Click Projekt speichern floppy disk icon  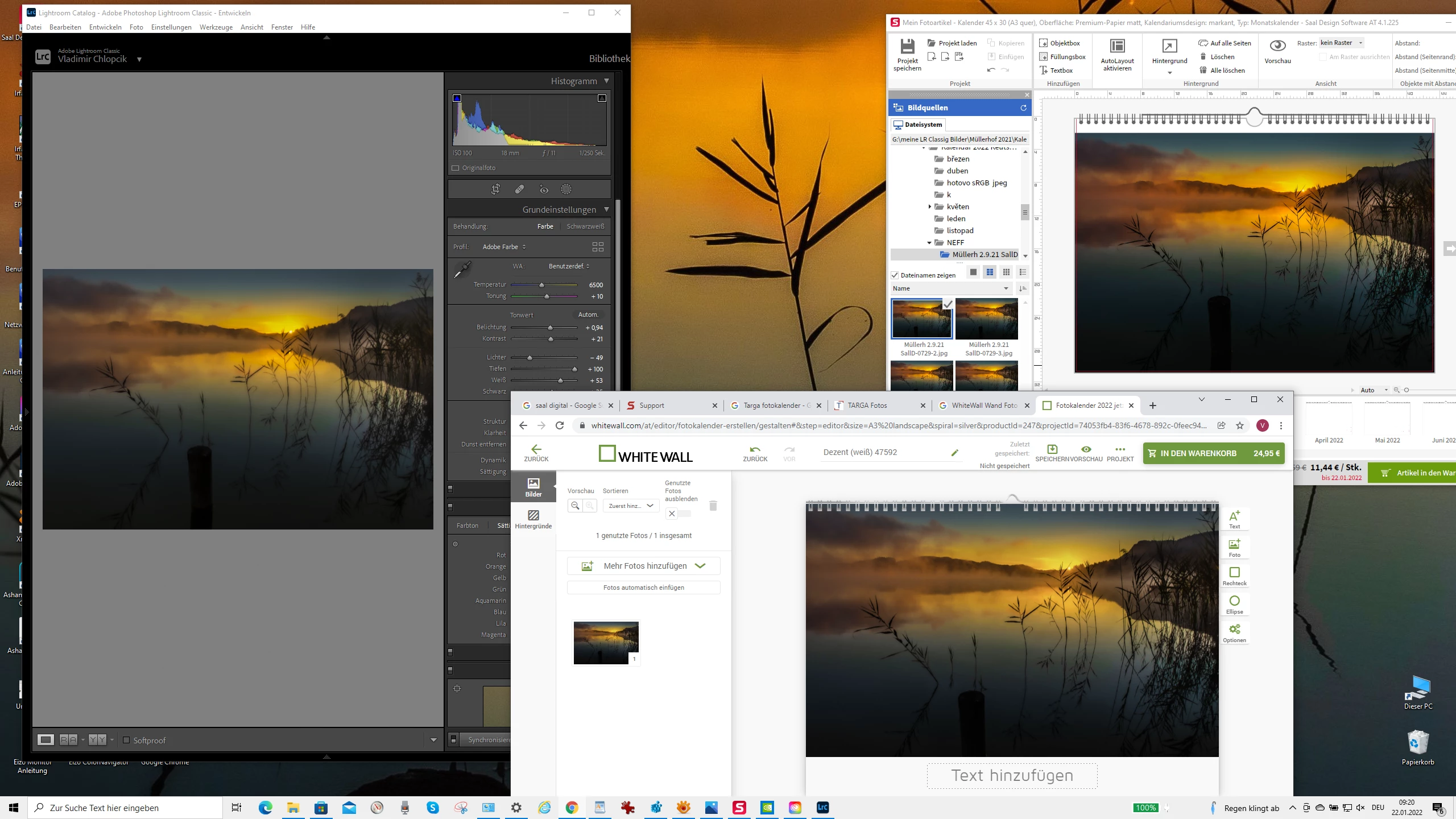click(x=907, y=47)
